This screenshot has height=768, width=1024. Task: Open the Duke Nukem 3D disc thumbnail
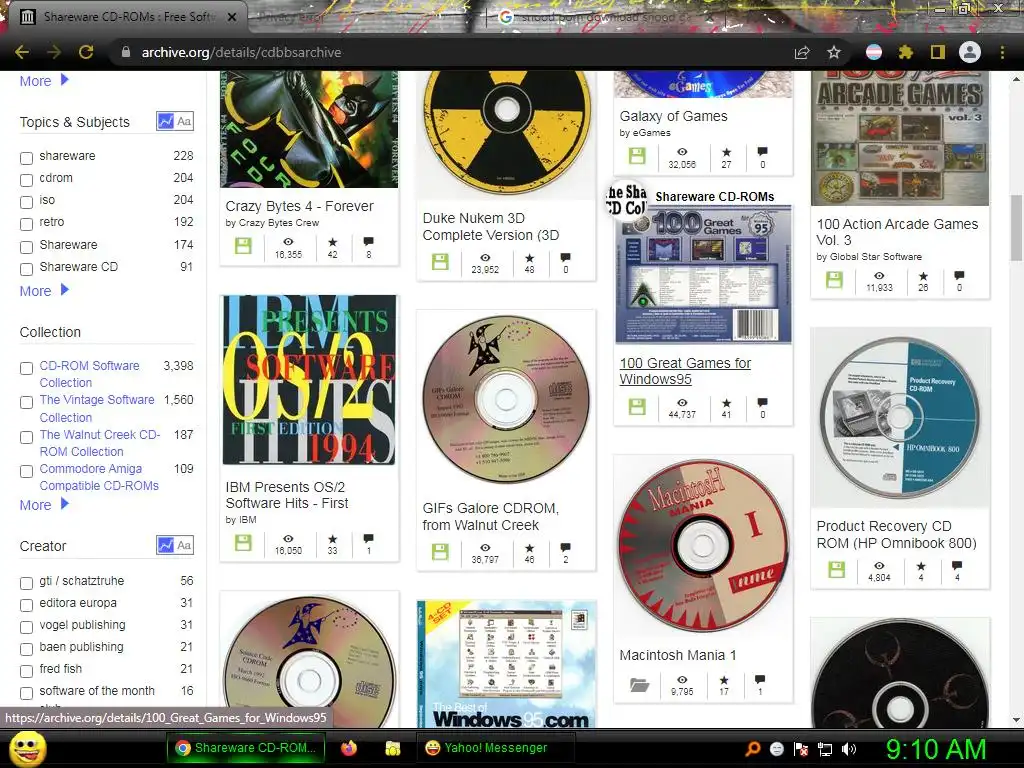coord(506,134)
